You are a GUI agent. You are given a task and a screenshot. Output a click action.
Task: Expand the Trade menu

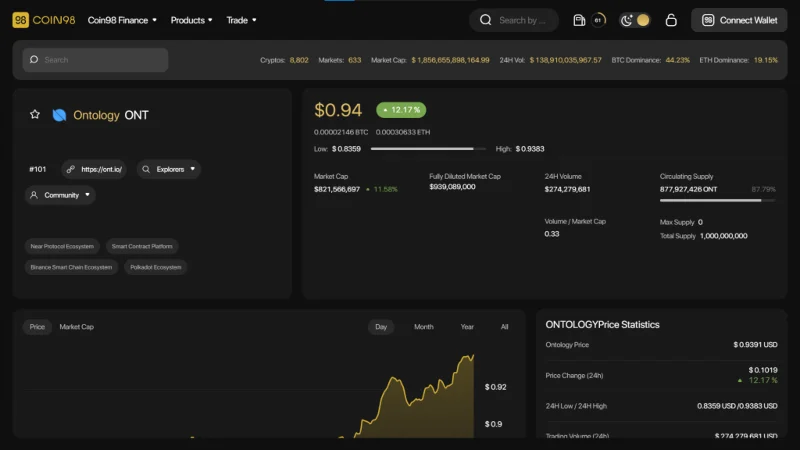pos(241,20)
